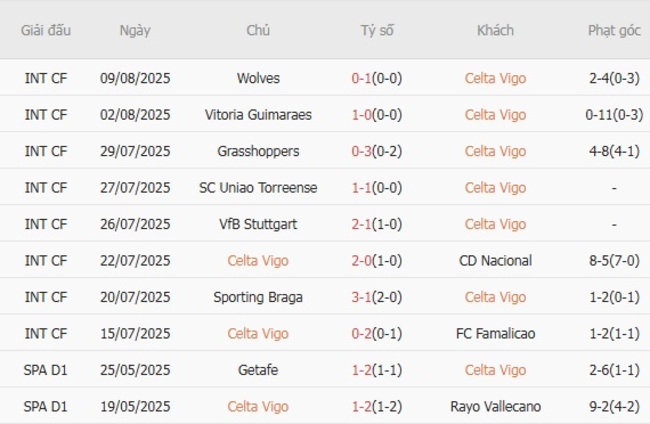
Task: Select the Tỷ số column header
Action: pos(377,30)
